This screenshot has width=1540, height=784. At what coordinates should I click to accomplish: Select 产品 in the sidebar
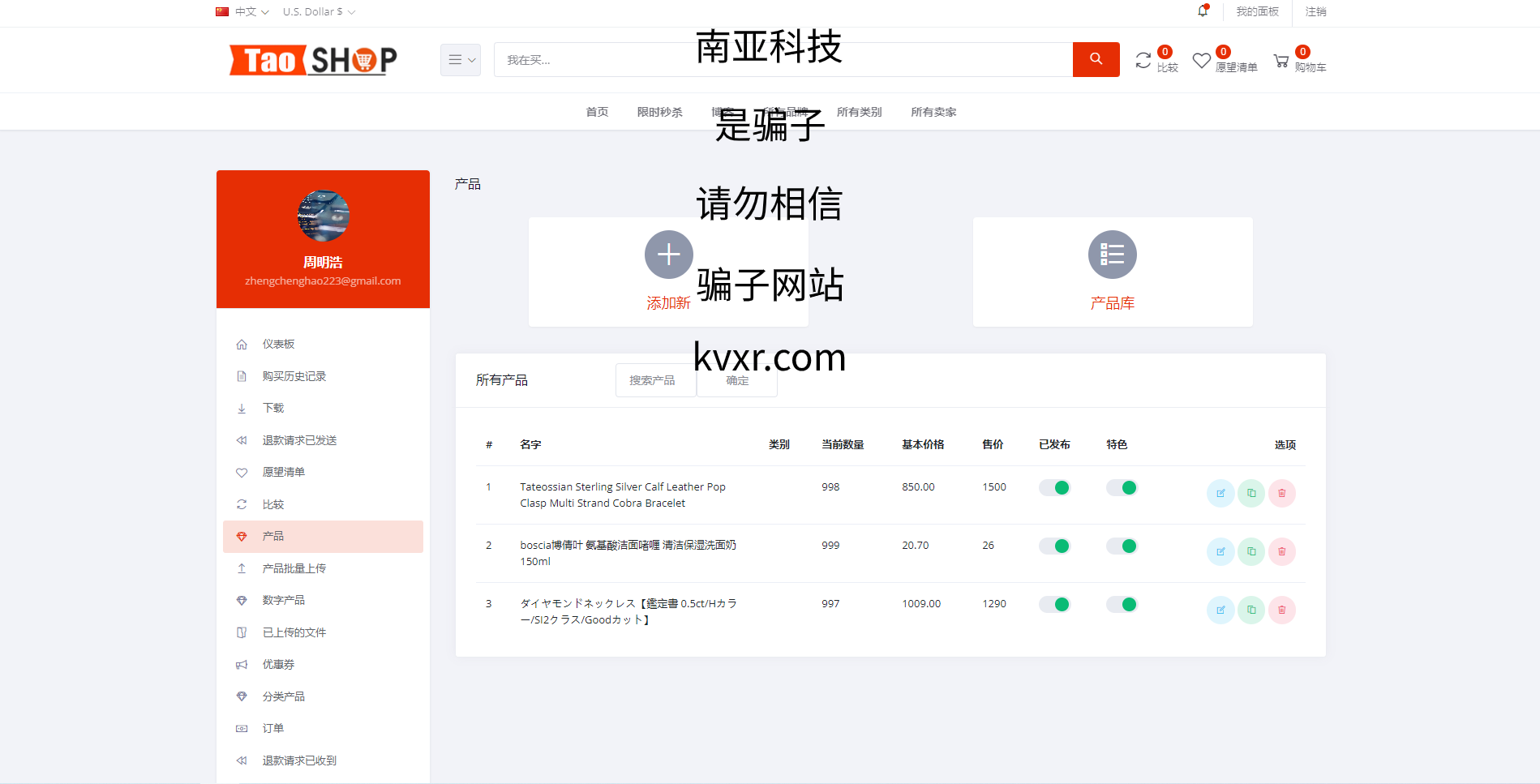point(323,537)
